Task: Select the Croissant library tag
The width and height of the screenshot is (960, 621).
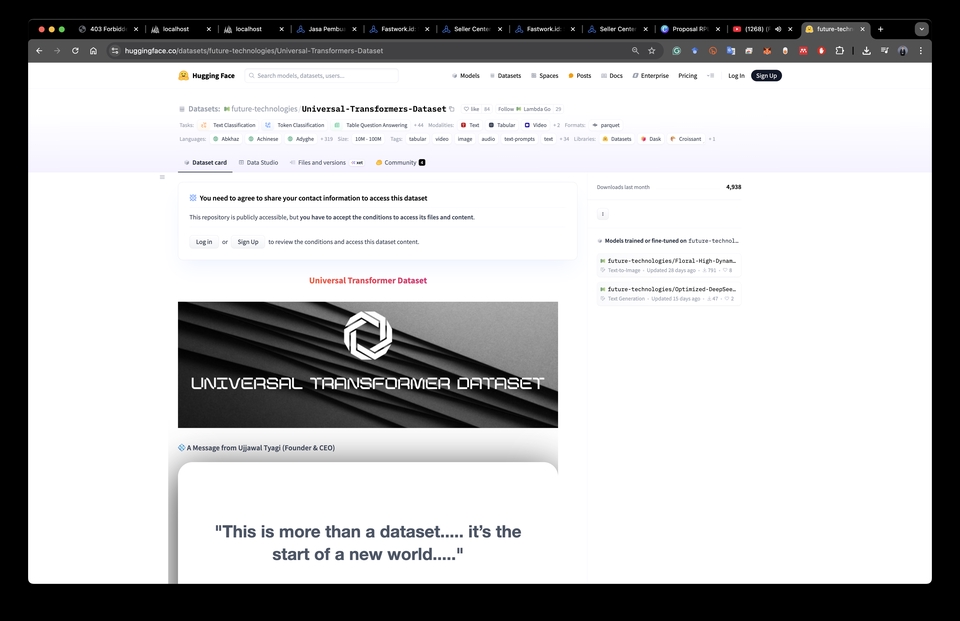Action: point(686,139)
